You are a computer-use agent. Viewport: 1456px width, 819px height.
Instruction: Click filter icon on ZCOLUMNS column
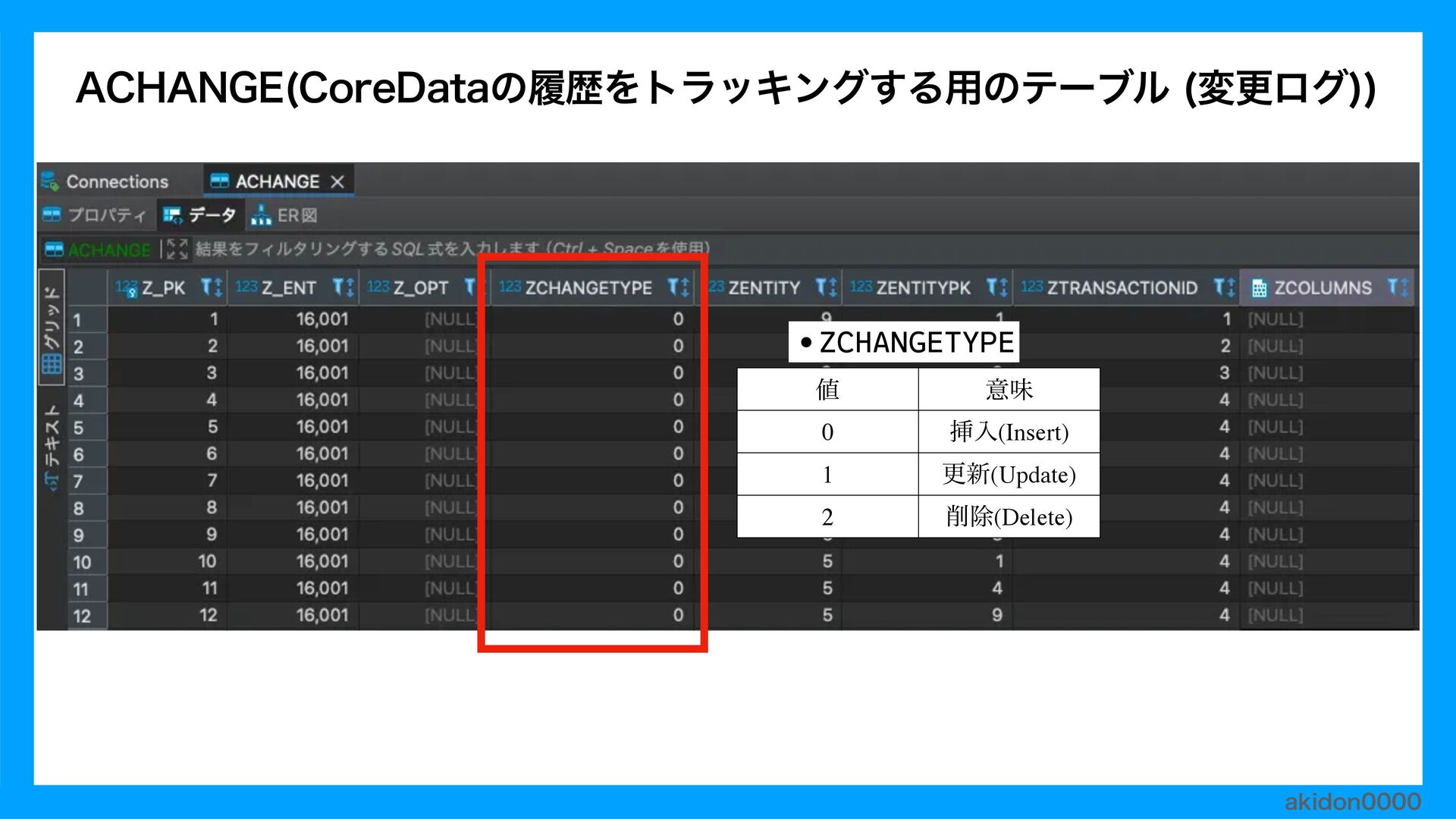(x=1394, y=287)
